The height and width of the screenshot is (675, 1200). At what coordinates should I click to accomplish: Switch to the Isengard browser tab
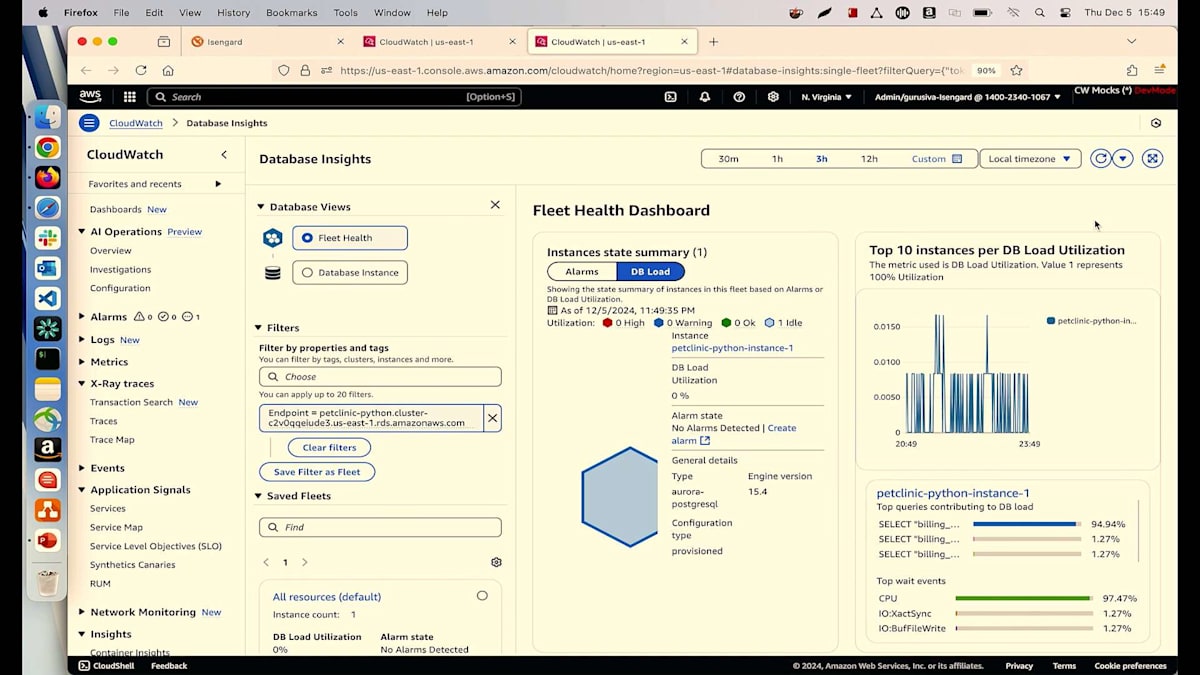[x=266, y=42]
